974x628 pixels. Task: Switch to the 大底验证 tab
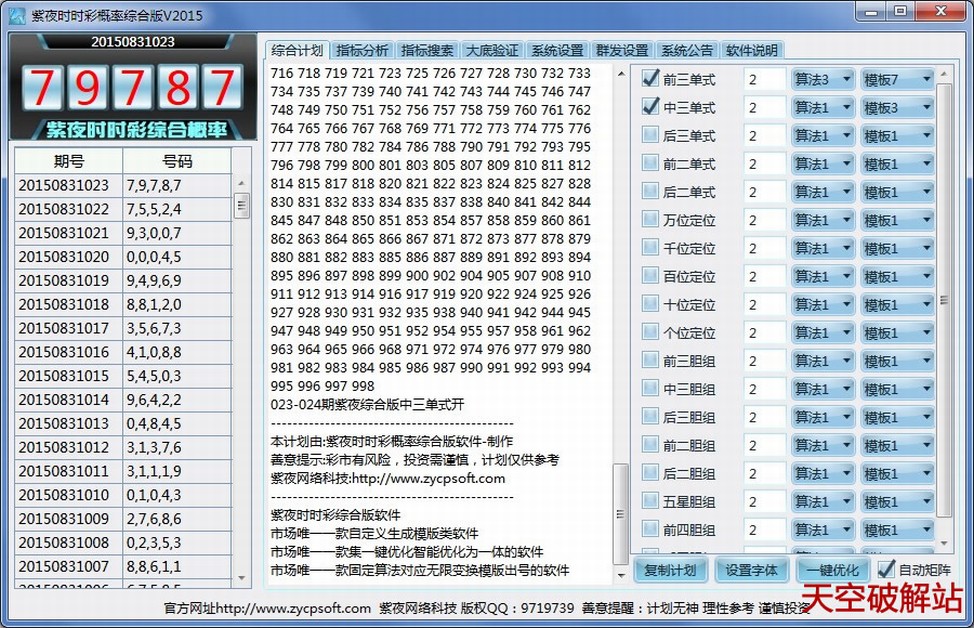(x=494, y=49)
